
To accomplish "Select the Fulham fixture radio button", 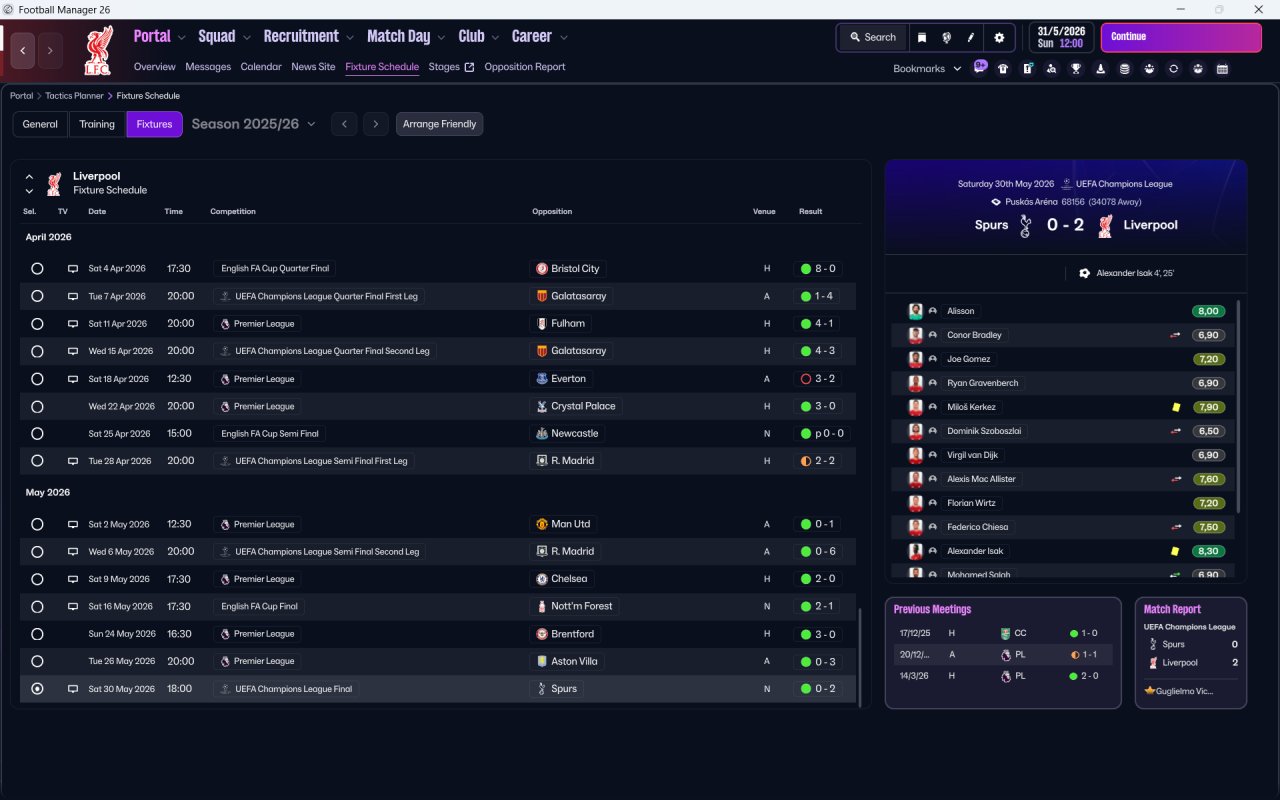I will click(37, 324).
